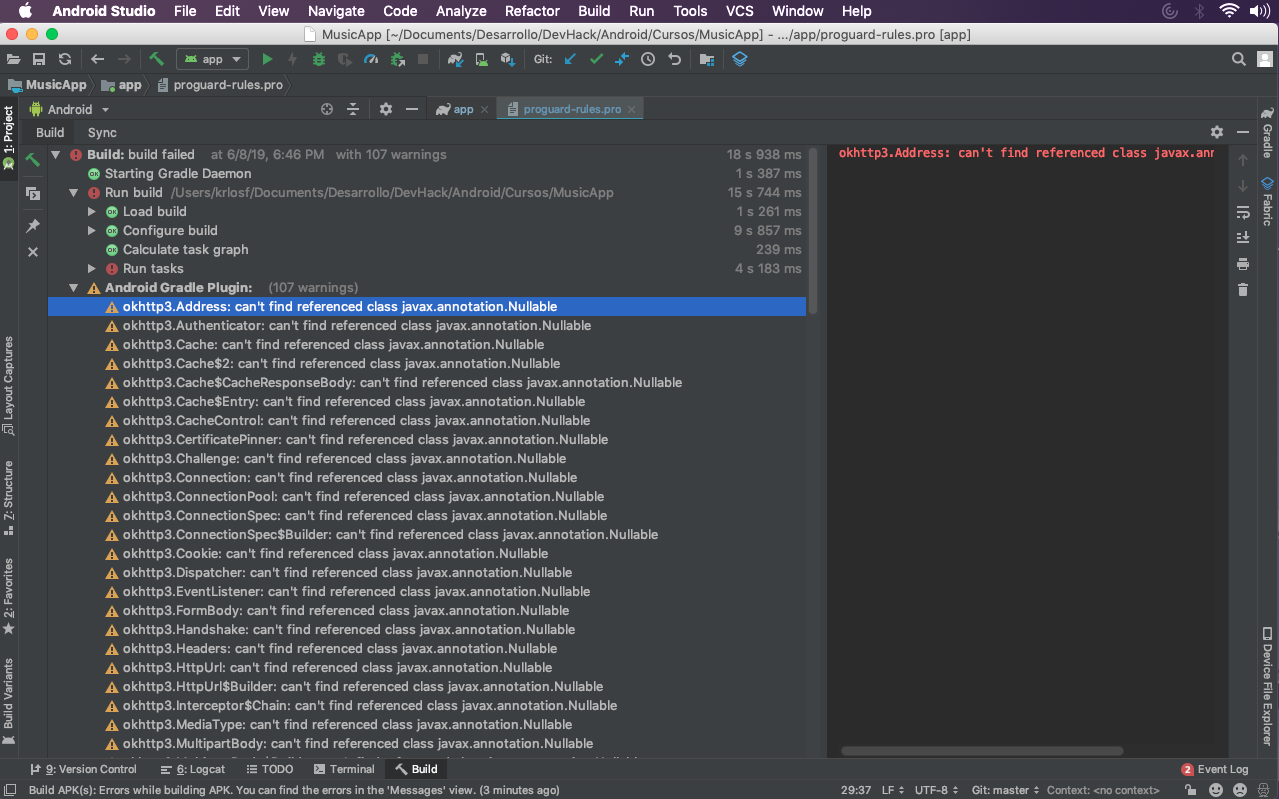Screen dimensions: 1279x799
Task: Select okhttp3.CertificatePinner warning row
Action: [x=427, y=440]
